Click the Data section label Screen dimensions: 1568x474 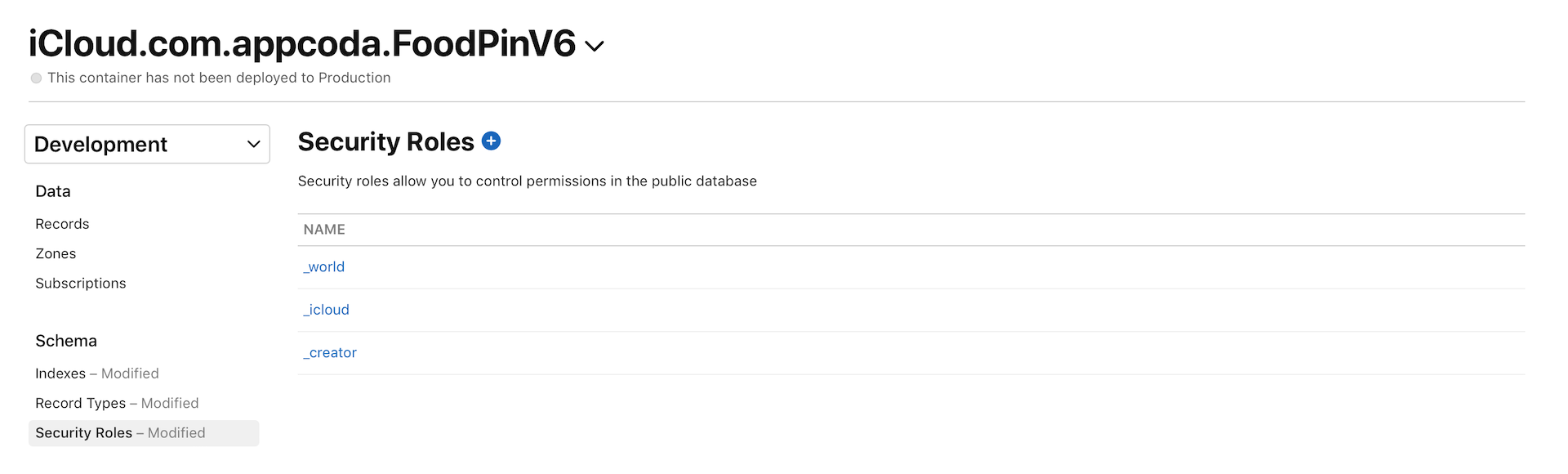click(52, 190)
